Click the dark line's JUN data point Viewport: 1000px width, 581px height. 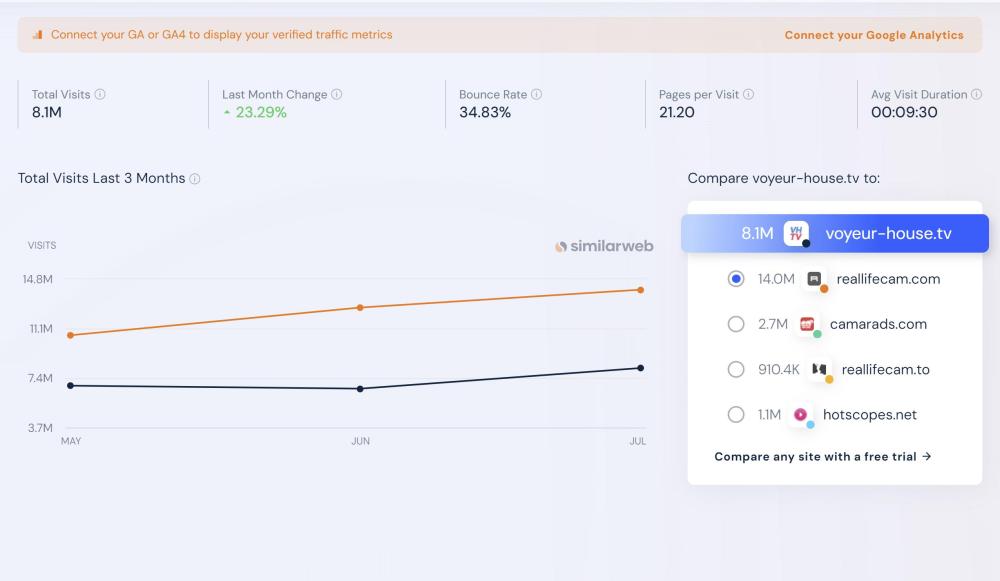click(x=360, y=389)
